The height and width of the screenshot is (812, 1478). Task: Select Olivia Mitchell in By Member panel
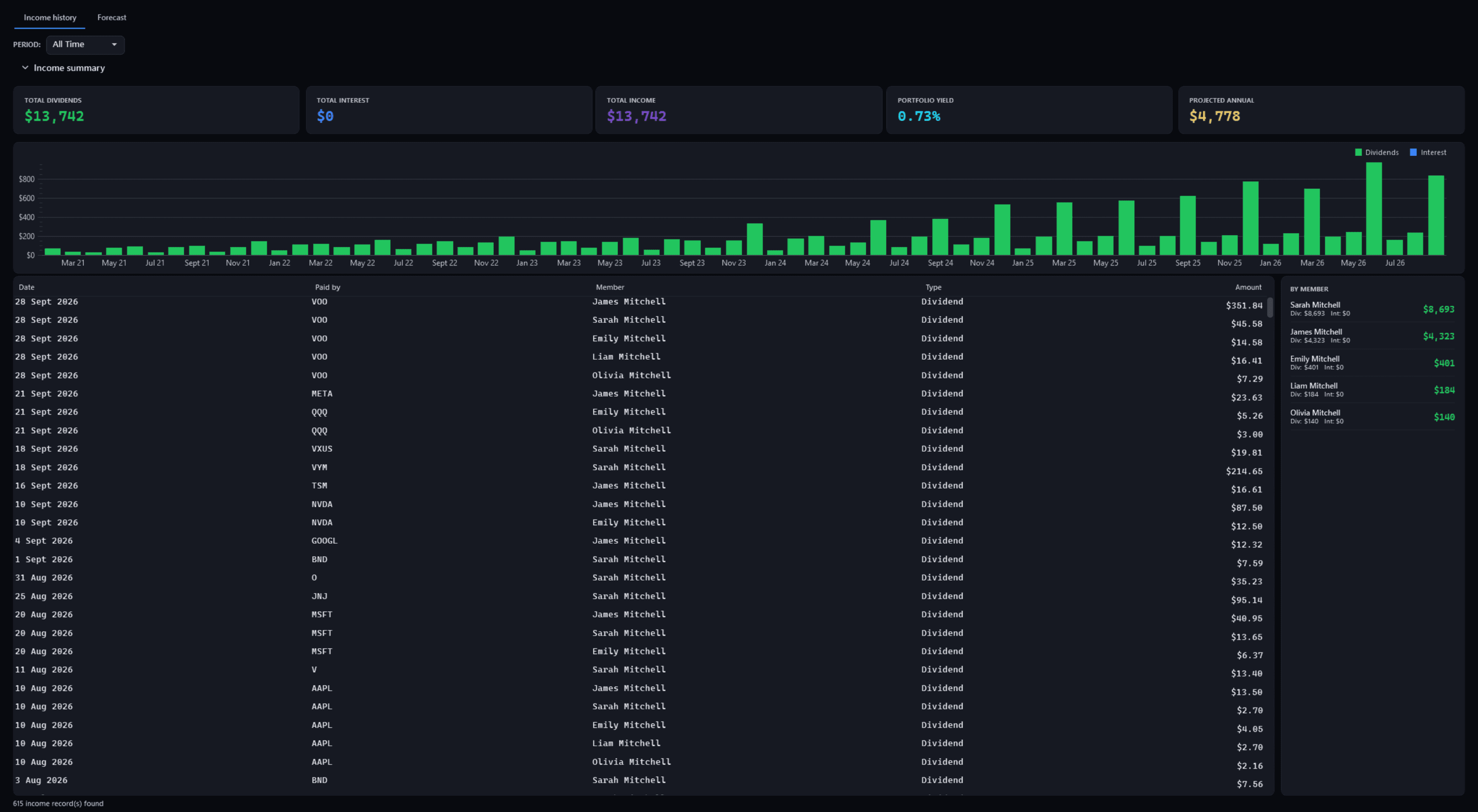pyautogui.click(x=1372, y=416)
